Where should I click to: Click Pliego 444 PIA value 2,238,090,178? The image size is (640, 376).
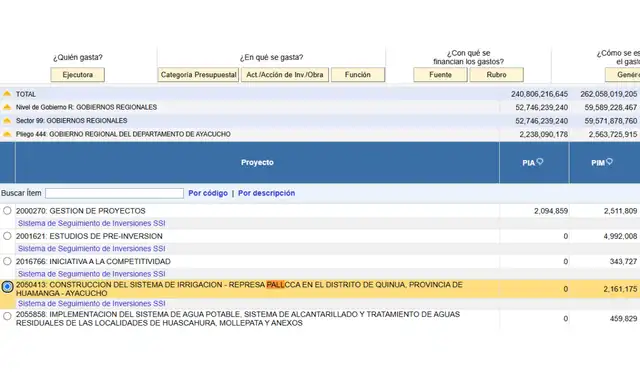(x=544, y=134)
